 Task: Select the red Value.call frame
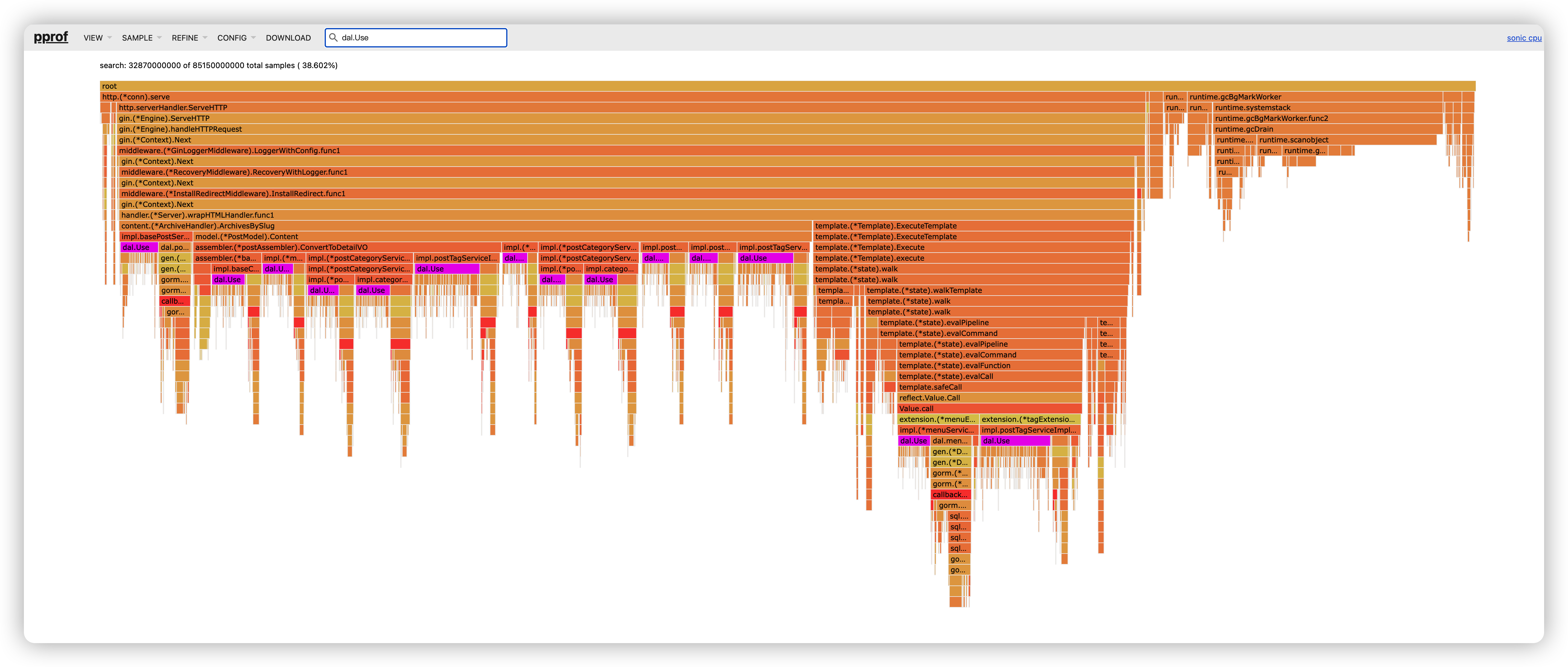[x=990, y=408]
